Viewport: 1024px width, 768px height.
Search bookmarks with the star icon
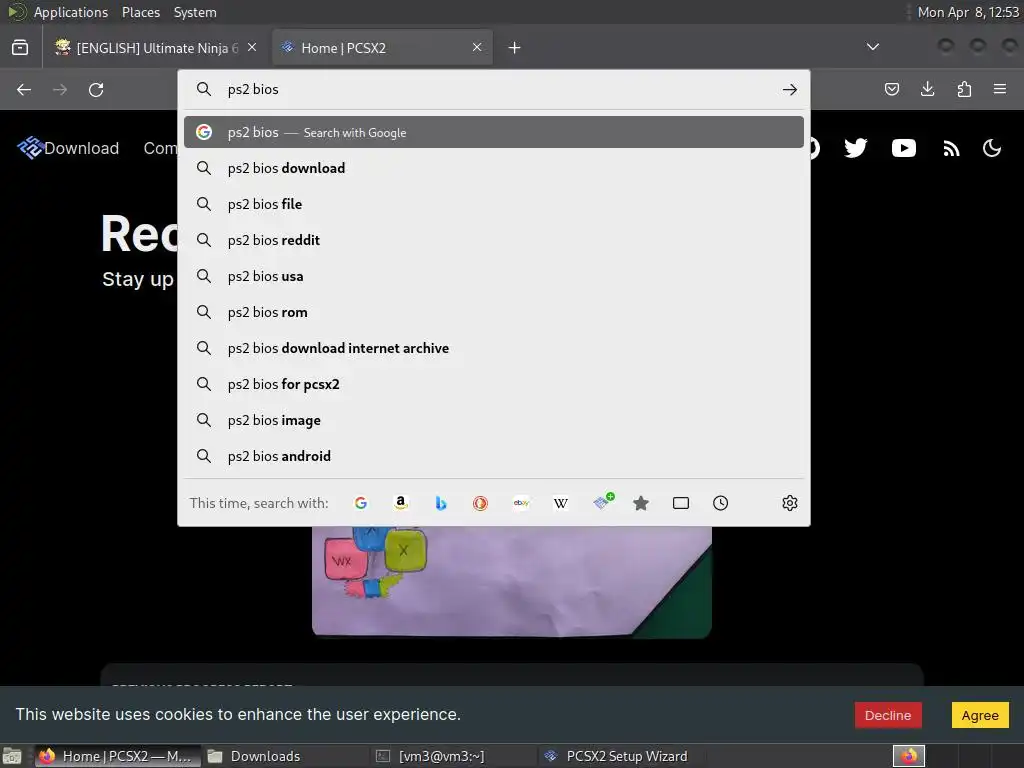pyautogui.click(x=641, y=503)
